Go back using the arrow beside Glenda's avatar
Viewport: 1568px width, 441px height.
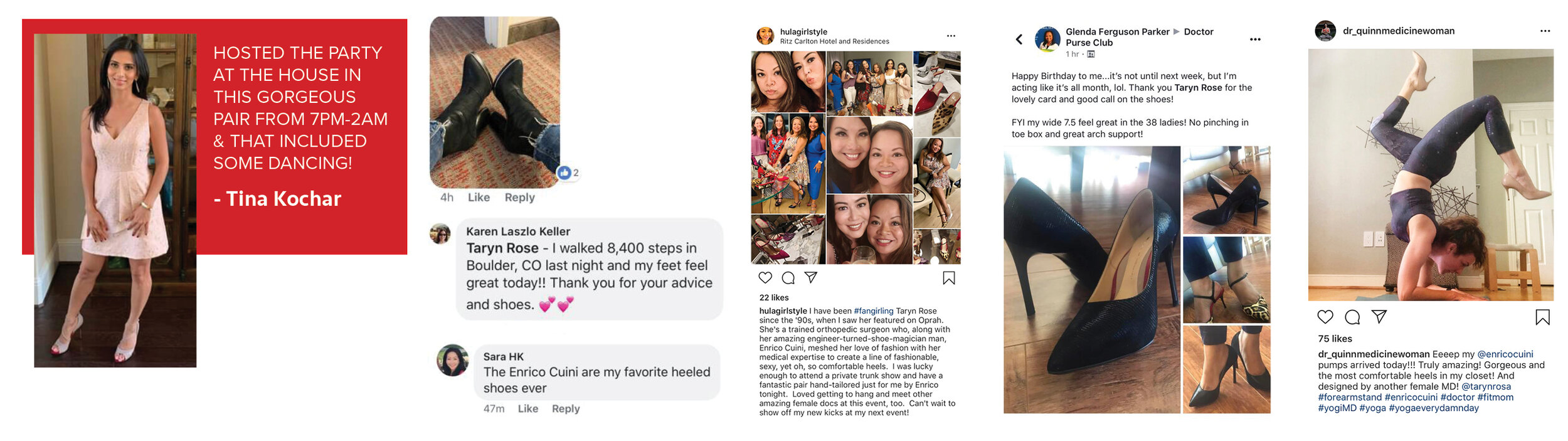click(1019, 40)
